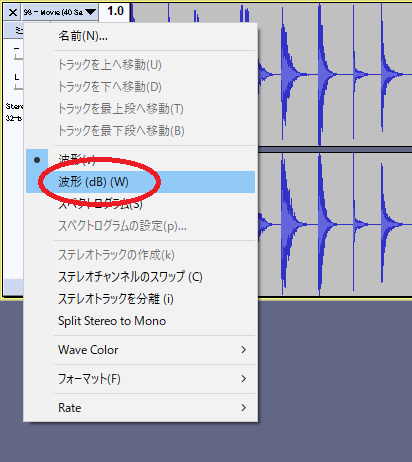
Task: Open スペクトログラムの設定(p)... entry
Action: click(141, 226)
